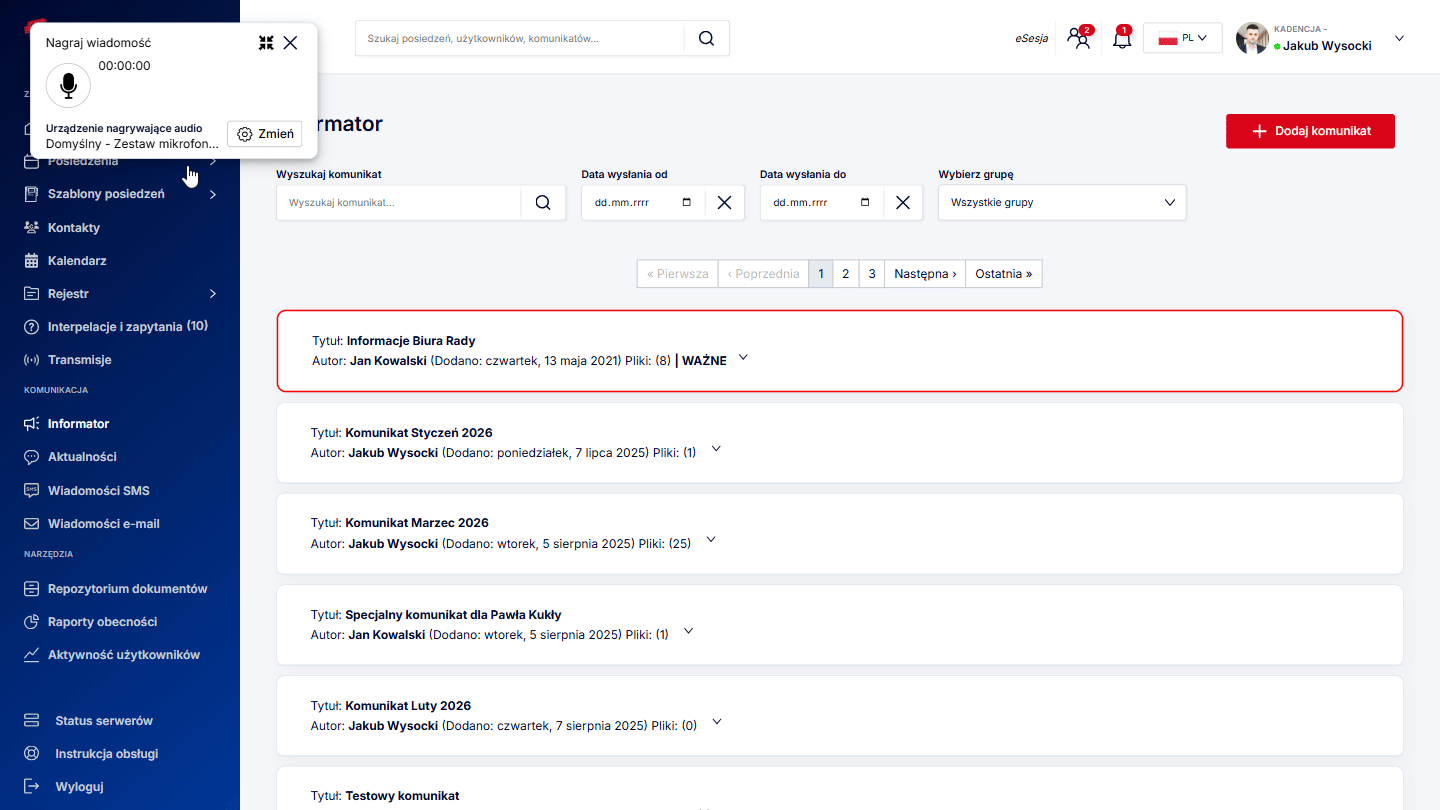Go to pagination page 2
This screenshot has height=810, width=1440.
pos(845,274)
